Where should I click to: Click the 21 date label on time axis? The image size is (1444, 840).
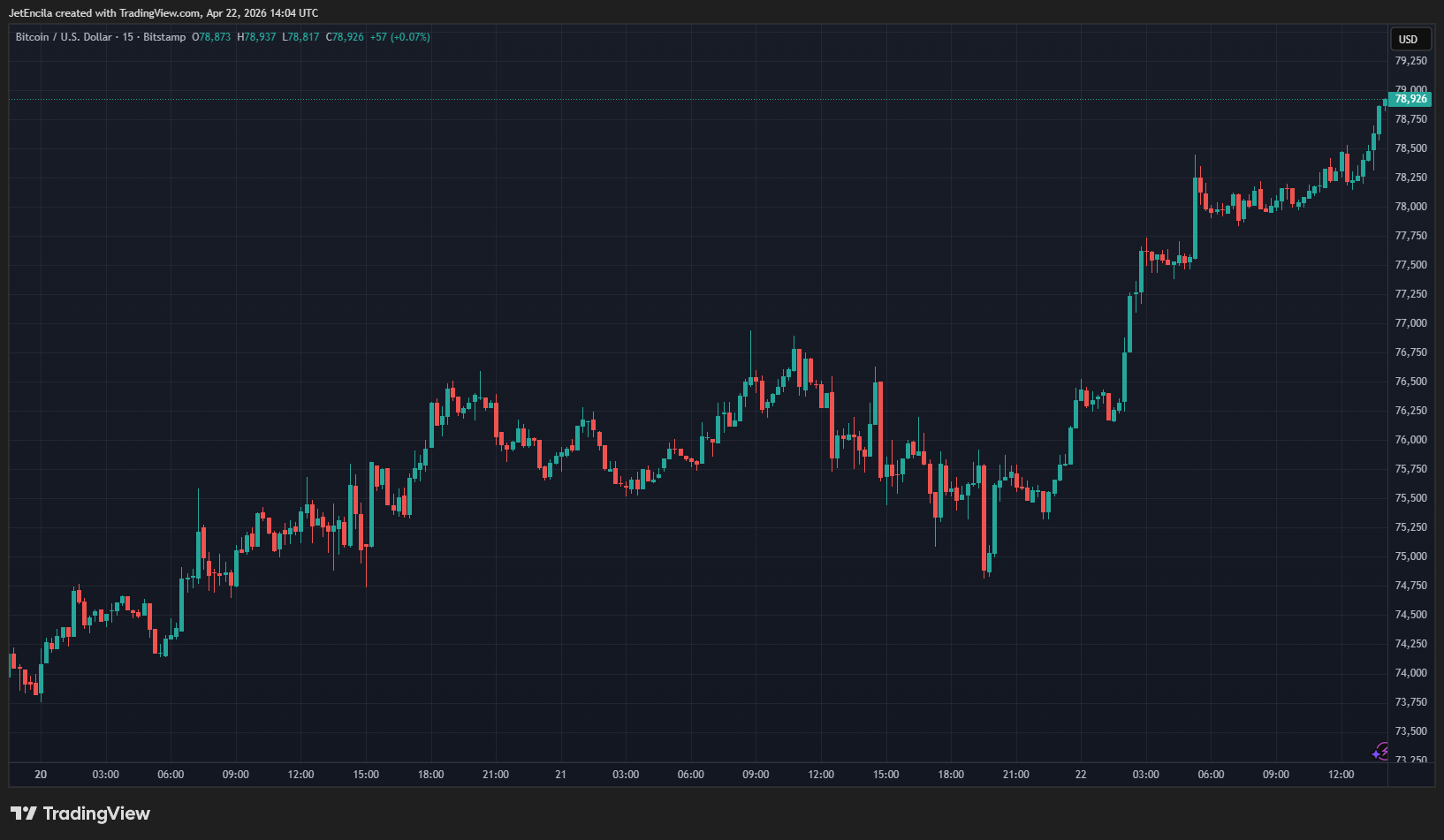560,775
